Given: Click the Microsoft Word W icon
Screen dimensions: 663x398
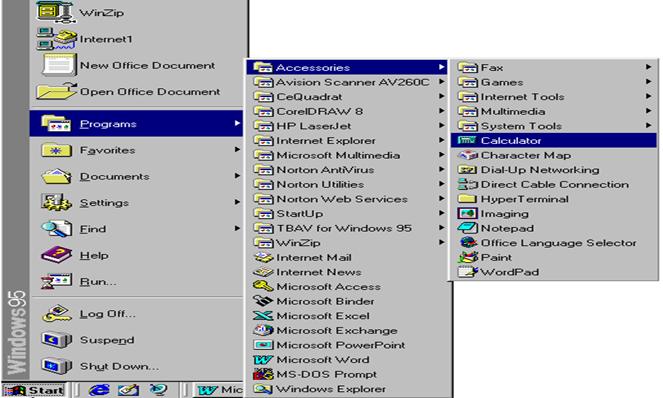Looking at the screenshot, I should click(263, 359).
